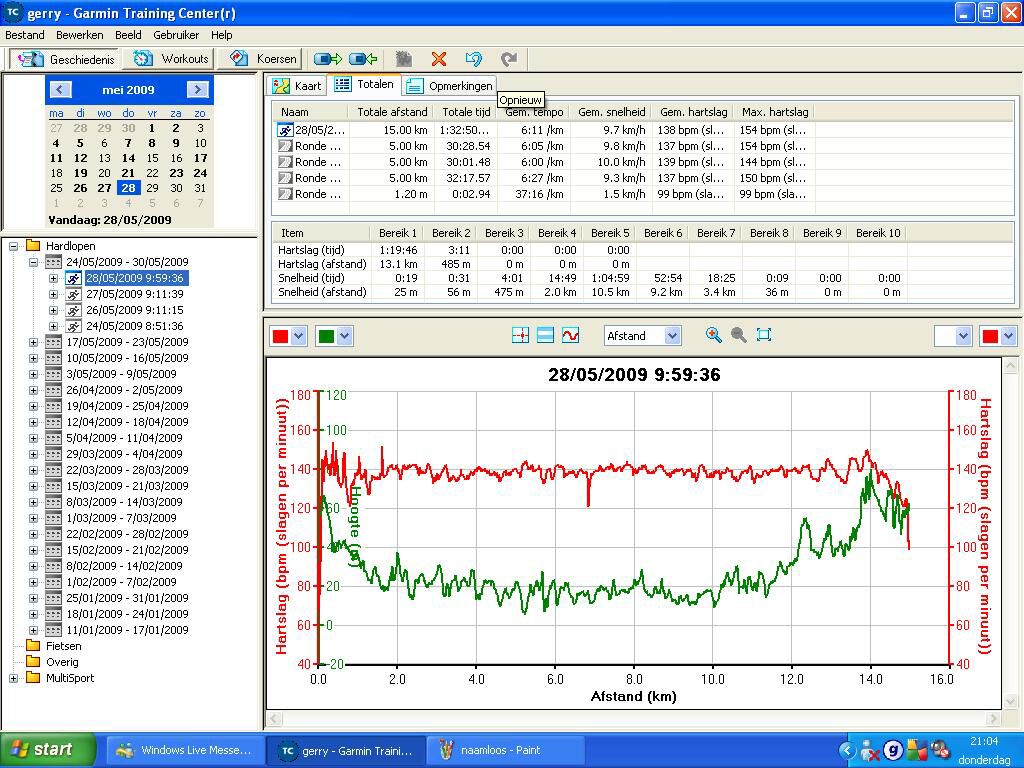
Task: Click the greyed-out icon left of the red X
Action: [404, 59]
